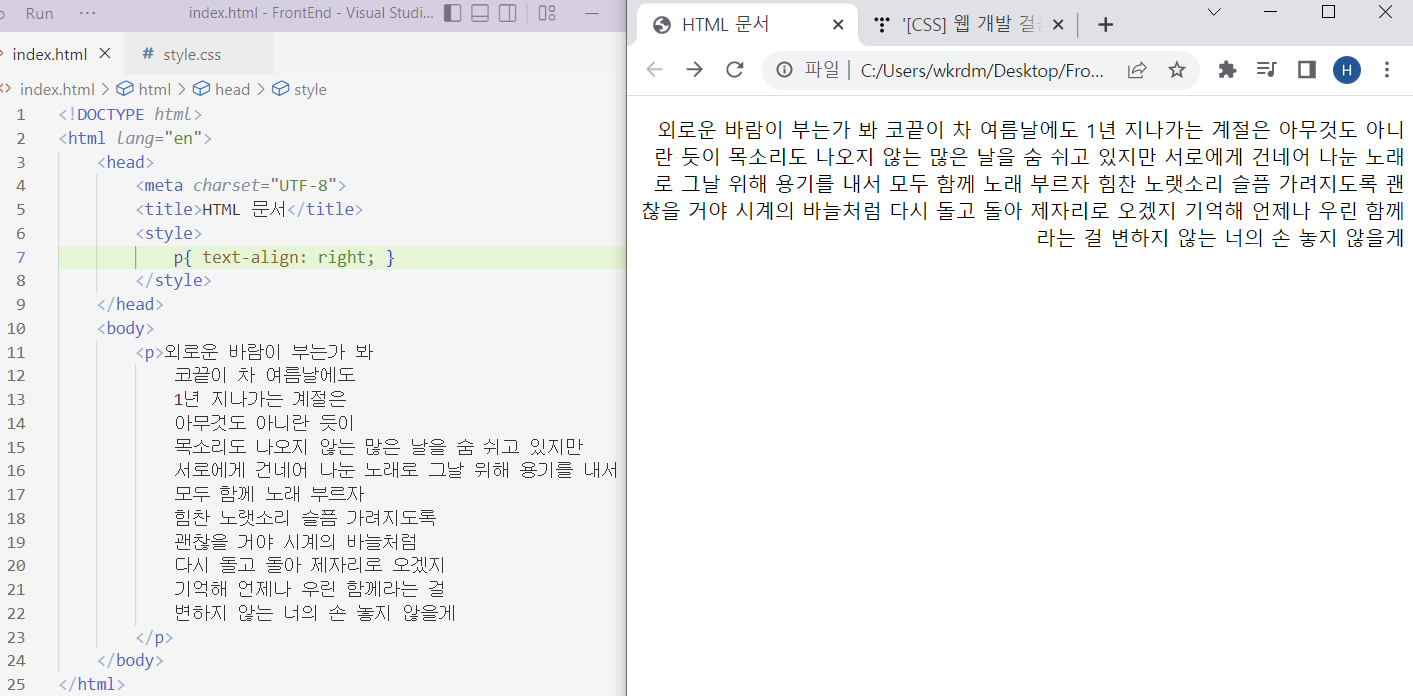Click line number 7 in the gutter

(20, 257)
